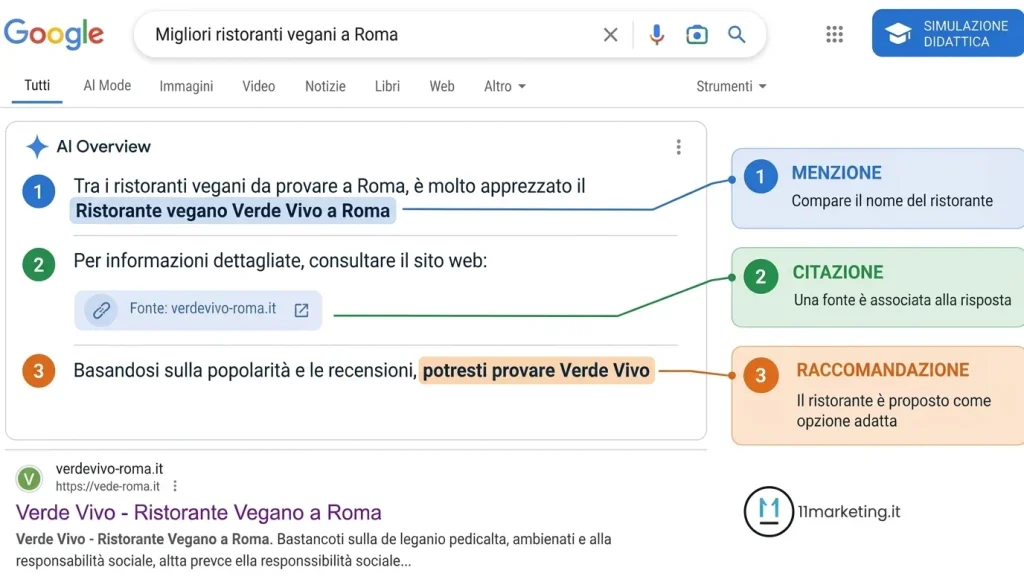Viewport: 1024px width, 582px height.
Task: Click text Il ristorante è proposto come opzione
Action: pyautogui.click(x=893, y=411)
